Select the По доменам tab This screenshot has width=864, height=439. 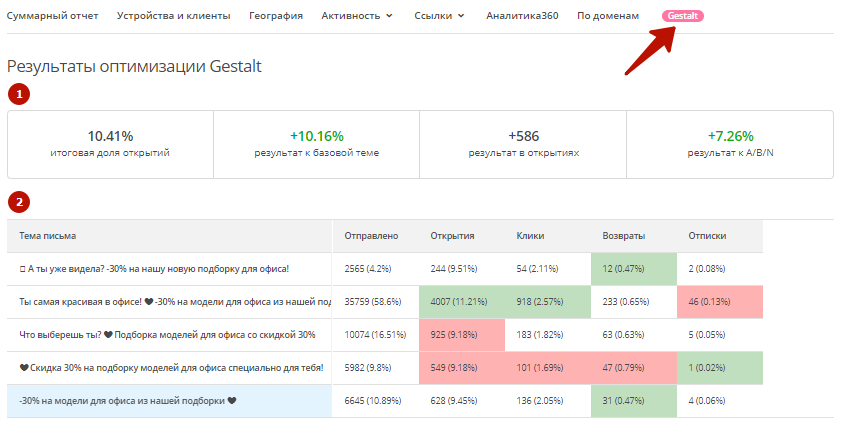pos(608,16)
